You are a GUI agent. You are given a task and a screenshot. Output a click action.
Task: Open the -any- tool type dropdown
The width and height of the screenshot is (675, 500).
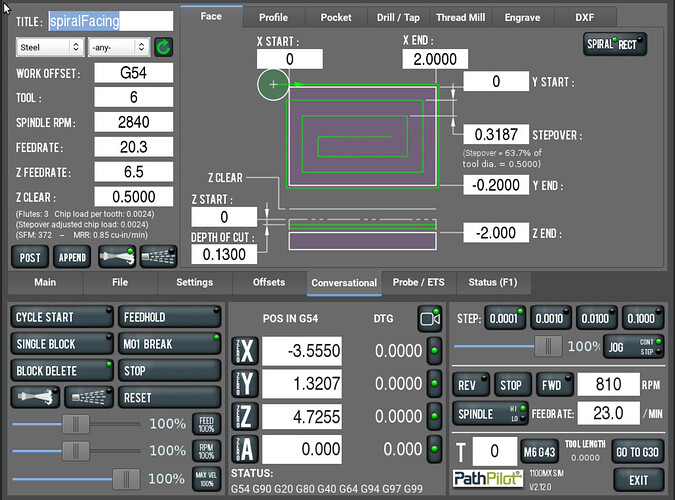click(x=119, y=47)
